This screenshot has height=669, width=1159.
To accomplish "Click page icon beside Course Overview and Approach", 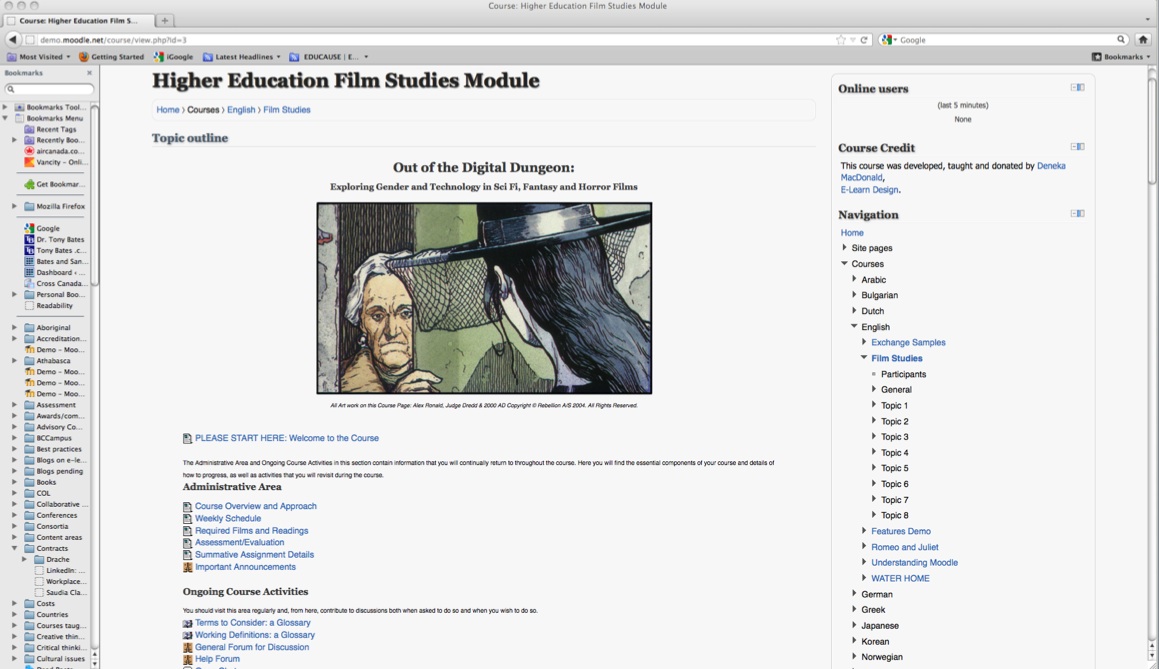I will 187,507.
